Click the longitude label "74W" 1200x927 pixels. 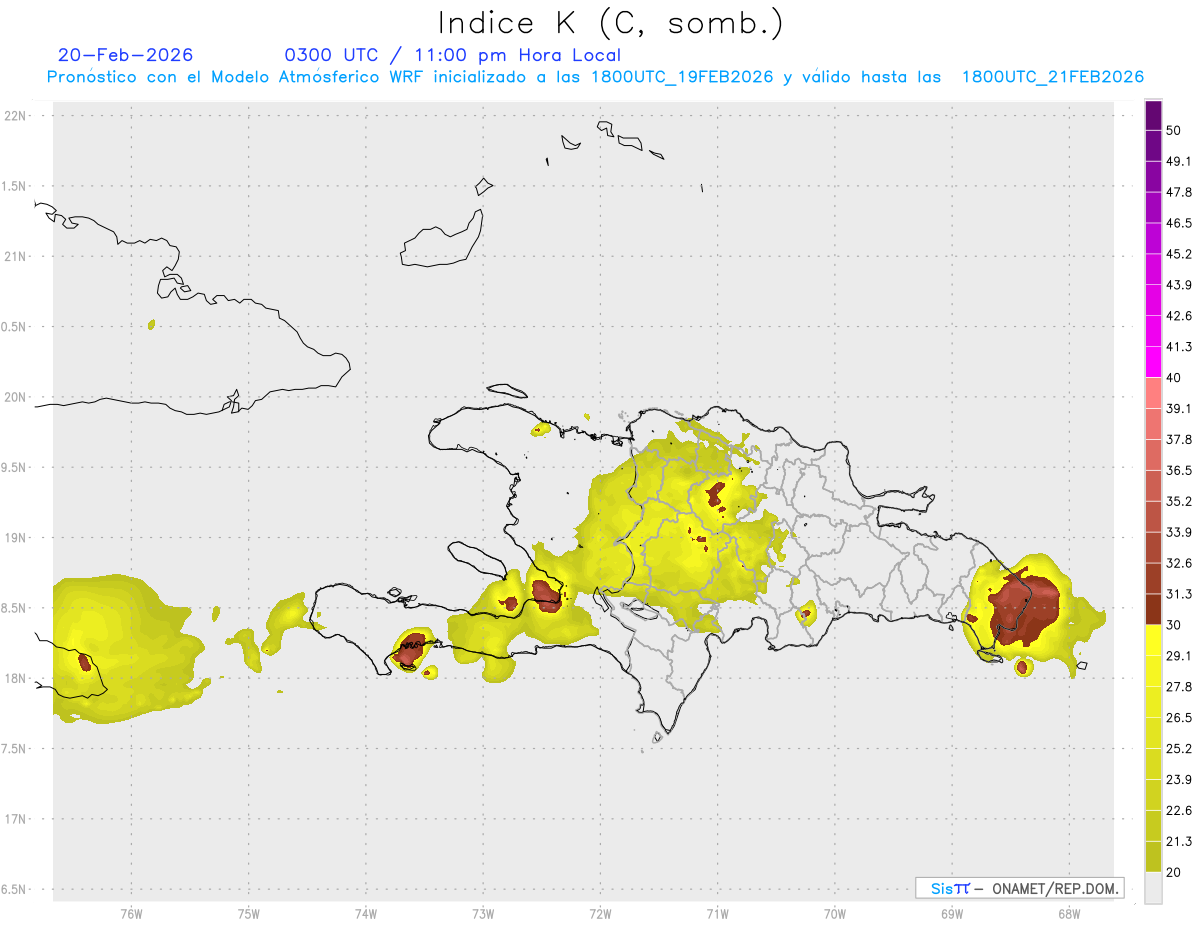coord(366,914)
